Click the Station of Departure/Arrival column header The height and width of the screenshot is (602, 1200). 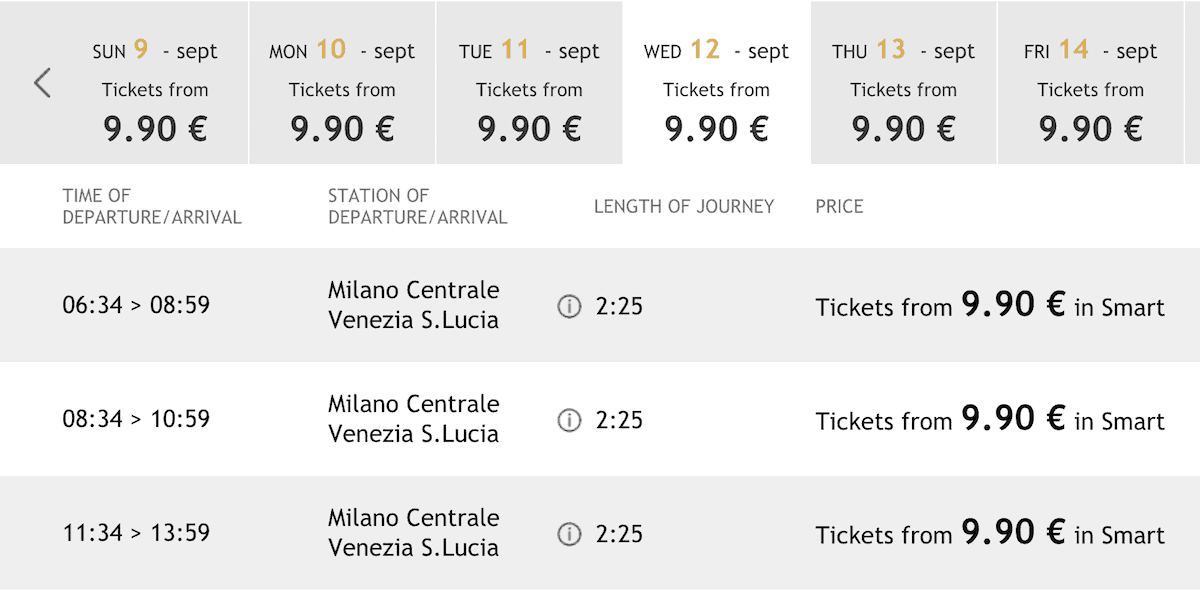(x=417, y=206)
